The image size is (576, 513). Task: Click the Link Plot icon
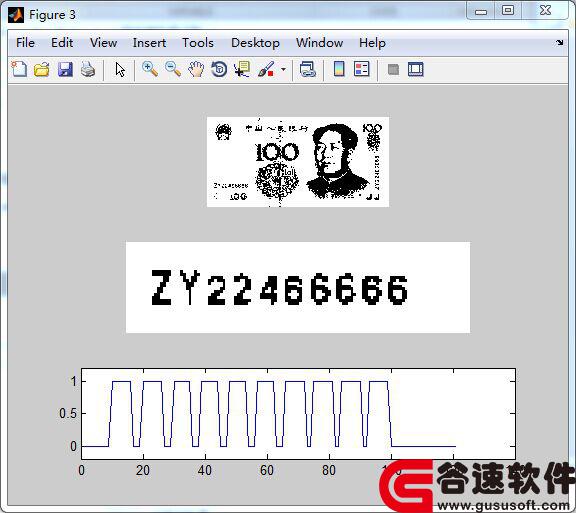click(x=307, y=69)
